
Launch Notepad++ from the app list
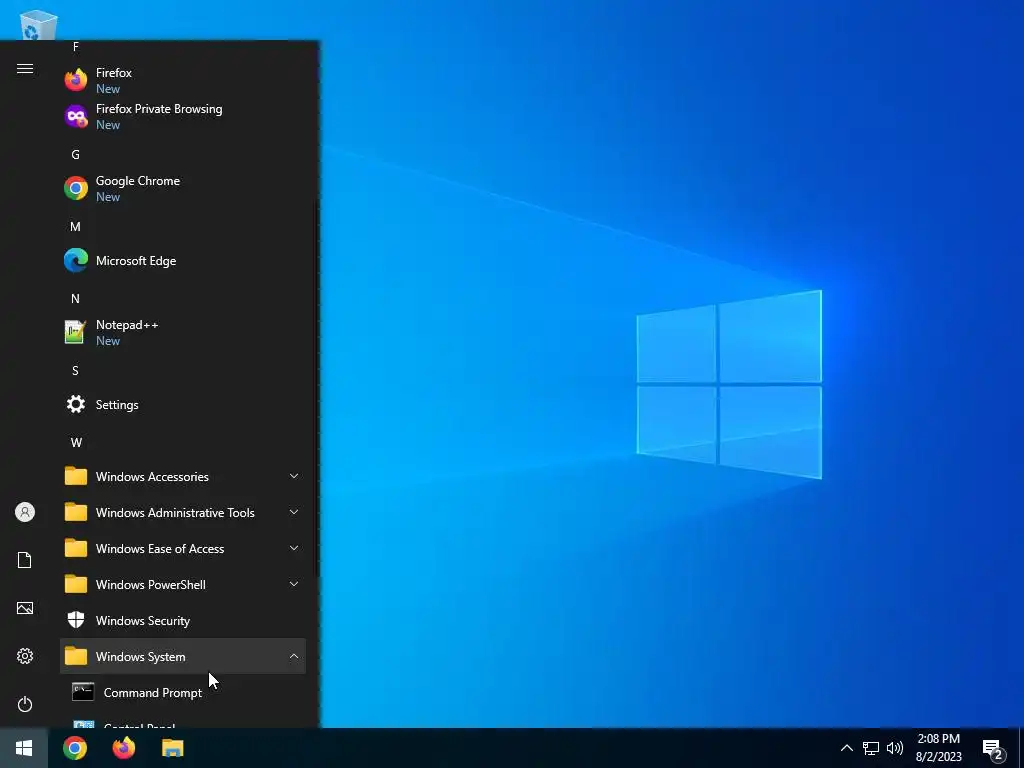[183, 332]
